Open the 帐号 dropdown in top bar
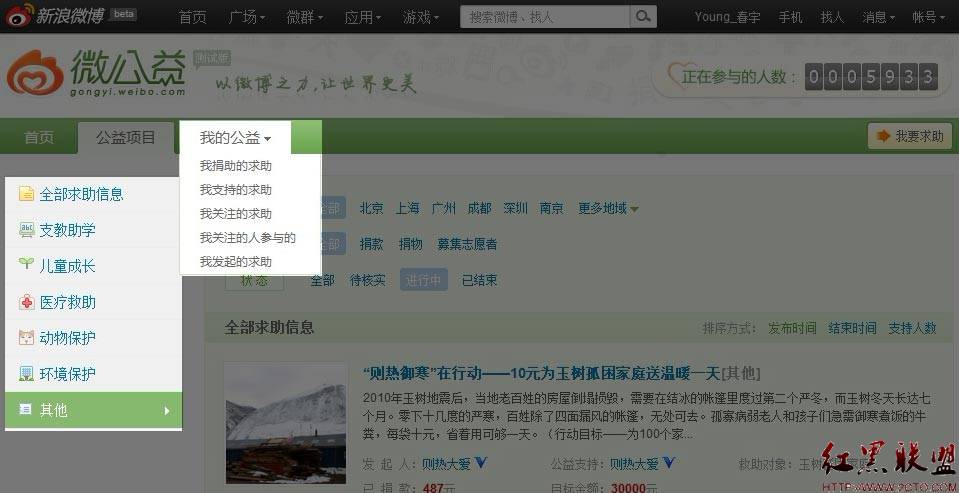This screenshot has height=493, width=959. [929, 17]
